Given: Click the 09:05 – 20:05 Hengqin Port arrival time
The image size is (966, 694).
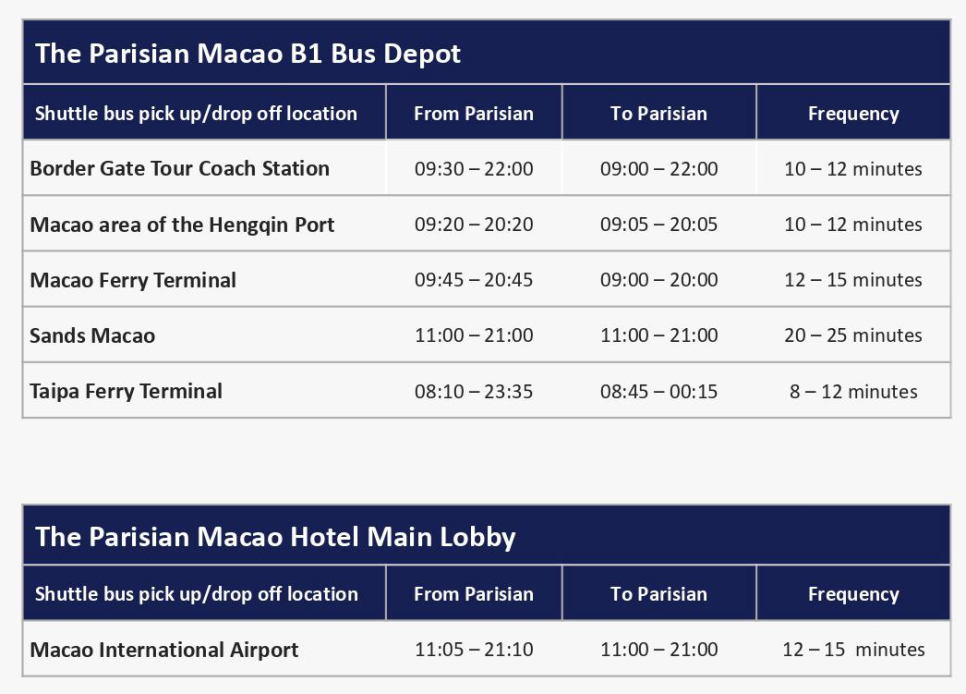Looking at the screenshot, I should (659, 224).
